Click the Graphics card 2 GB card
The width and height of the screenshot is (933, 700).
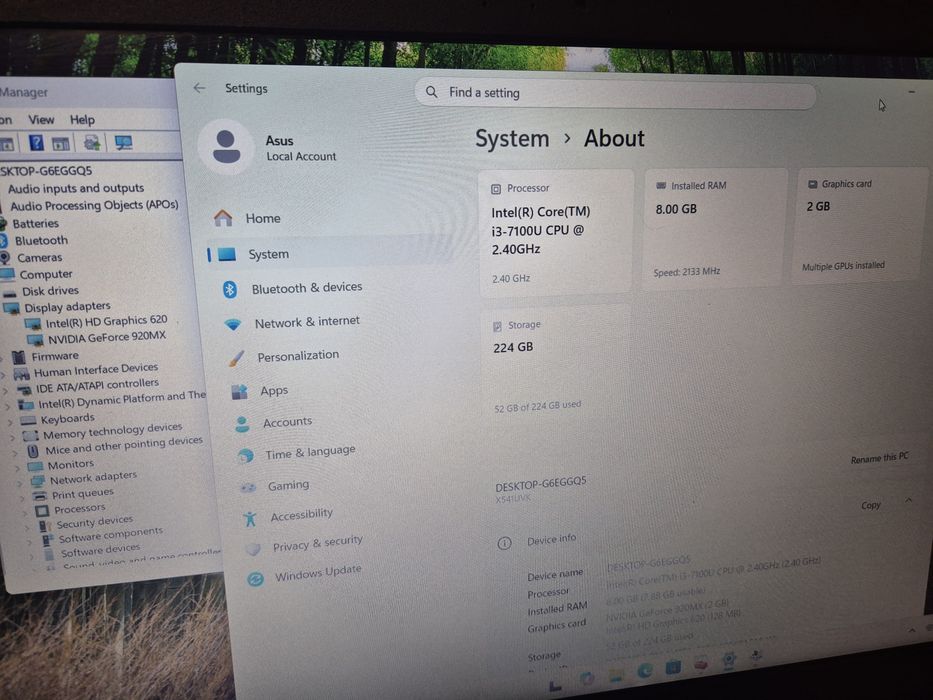coord(861,225)
